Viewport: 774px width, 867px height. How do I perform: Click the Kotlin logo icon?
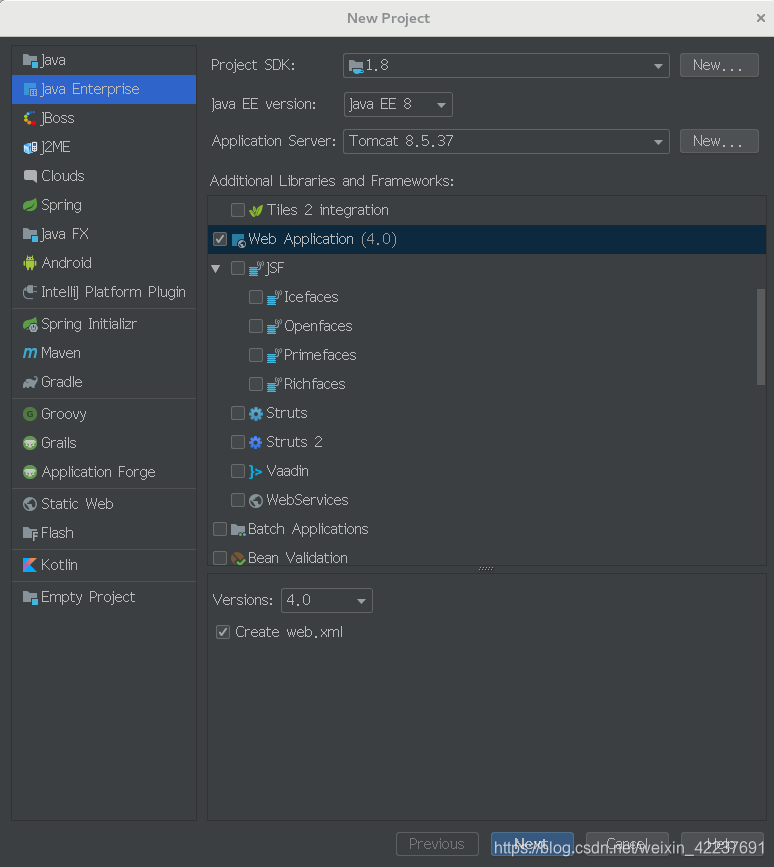pyautogui.click(x=30, y=565)
